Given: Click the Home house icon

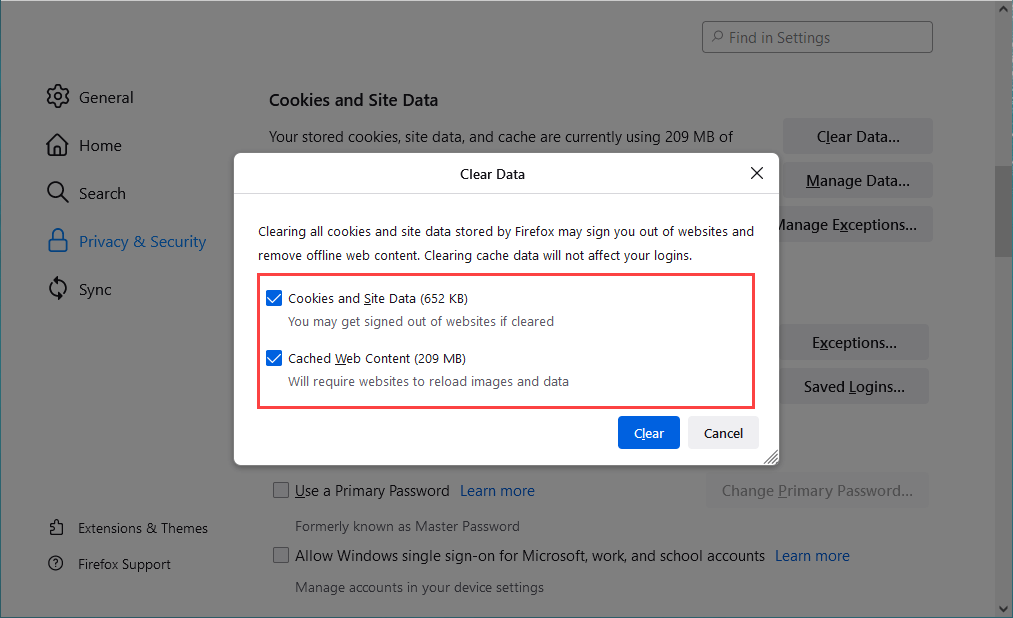Looking at the screenshot, I should [x=57, y=145].
